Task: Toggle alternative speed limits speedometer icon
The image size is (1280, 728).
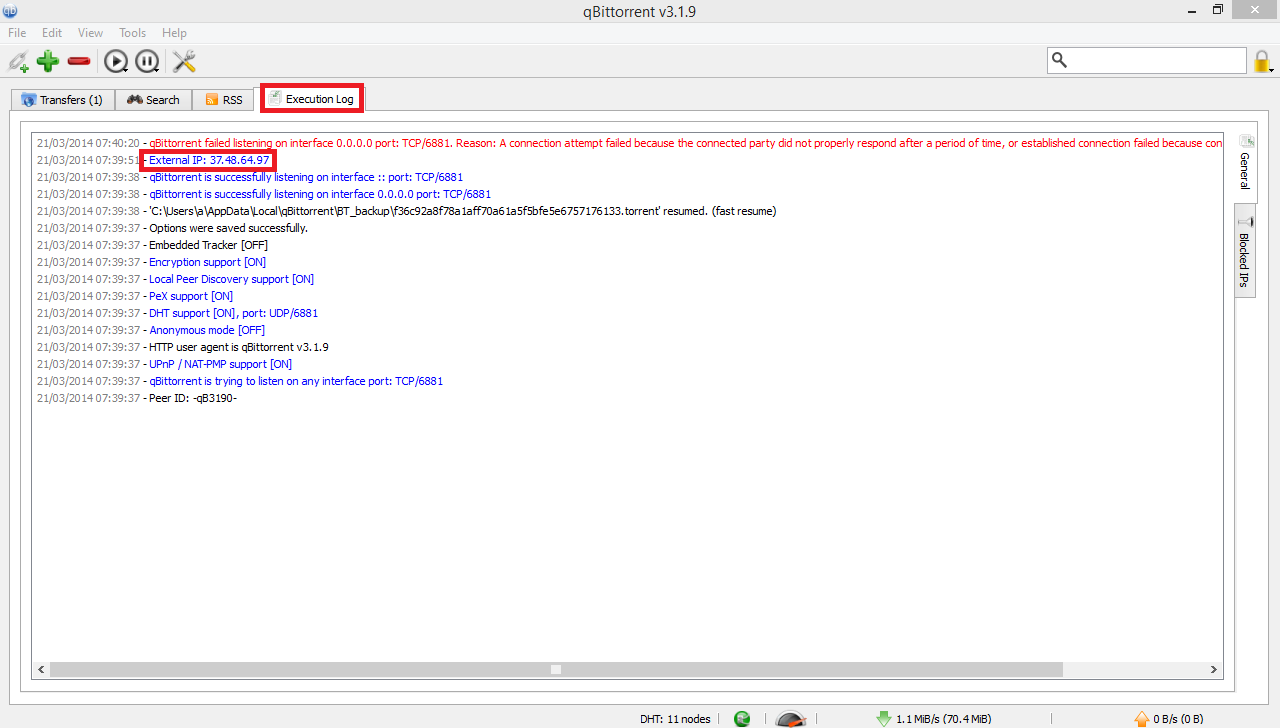Action: tap(791, 718)
